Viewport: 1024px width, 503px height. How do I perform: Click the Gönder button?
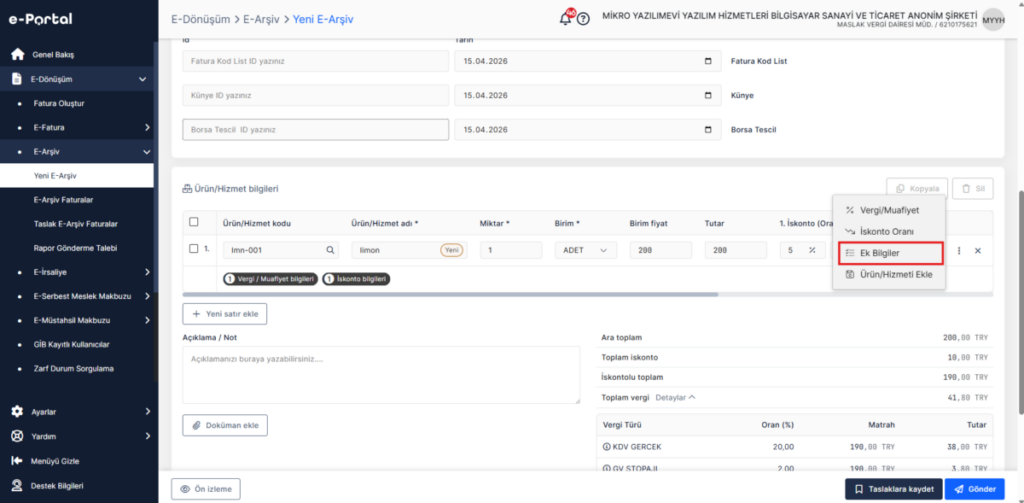click(975, 489)
